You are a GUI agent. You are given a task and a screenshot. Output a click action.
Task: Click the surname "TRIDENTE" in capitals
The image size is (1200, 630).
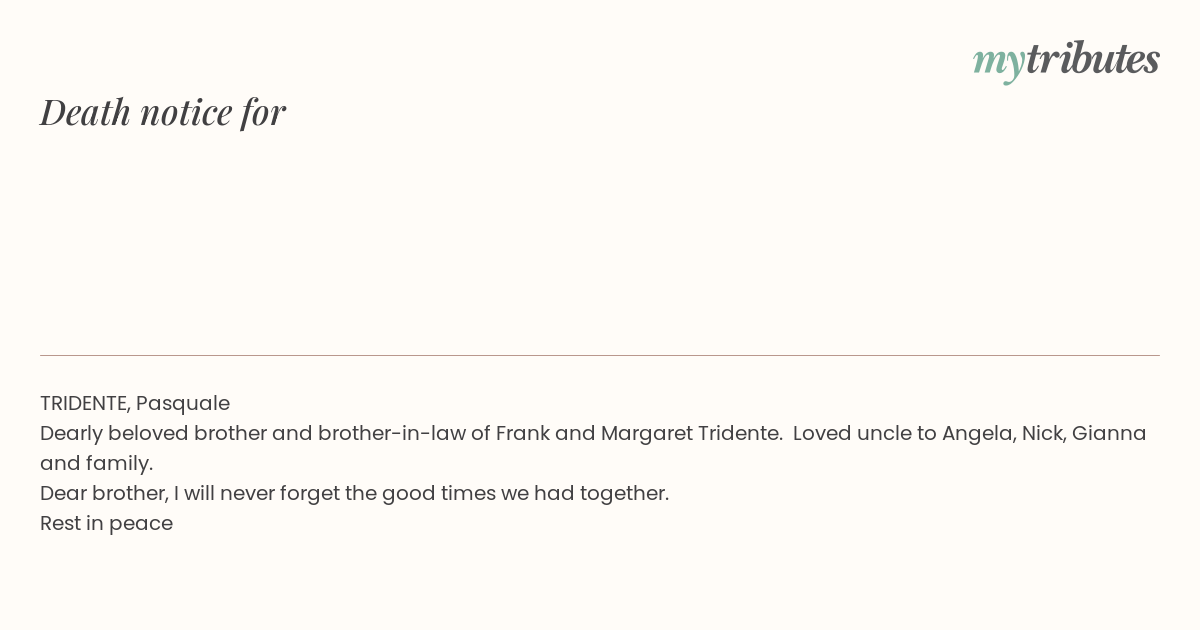pos(85,403)
